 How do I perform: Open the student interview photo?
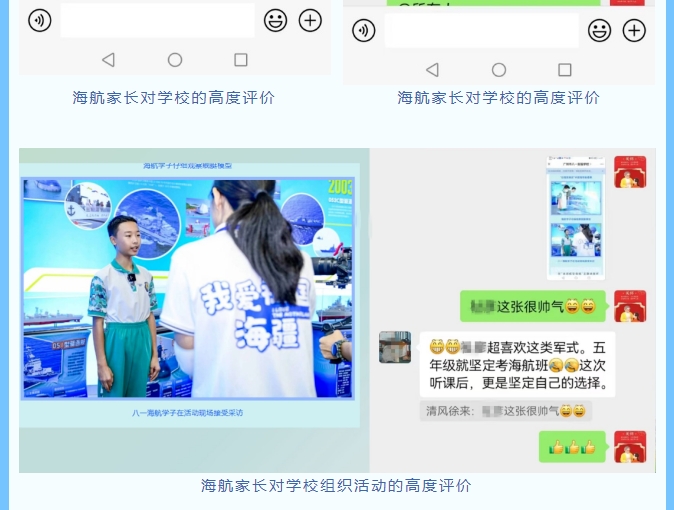click(x=188, y=290)
